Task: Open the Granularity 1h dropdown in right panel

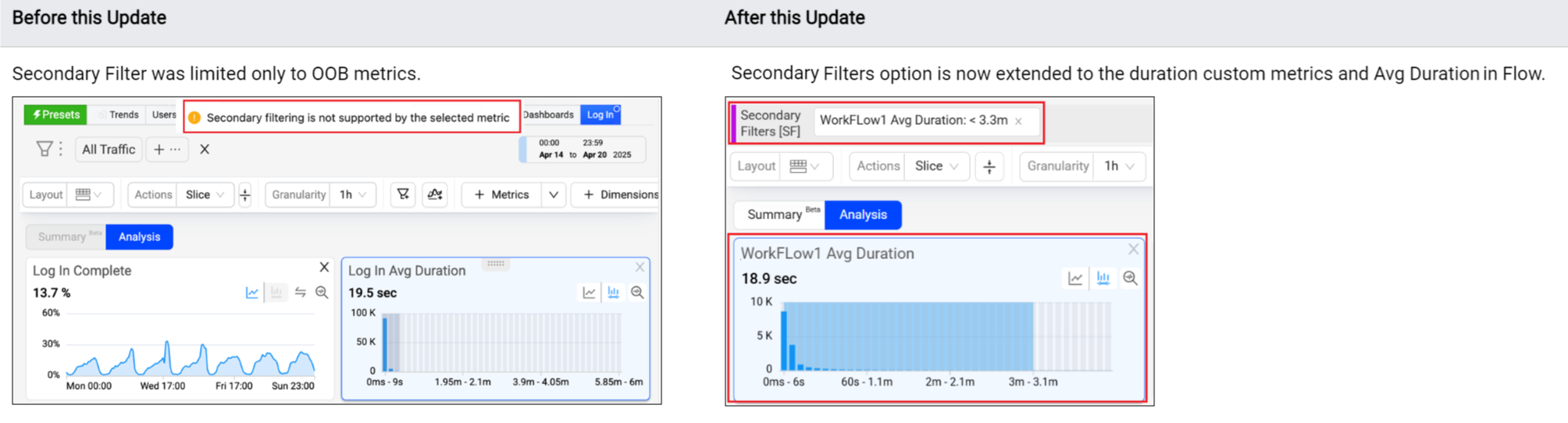Action: (1119, 166)
